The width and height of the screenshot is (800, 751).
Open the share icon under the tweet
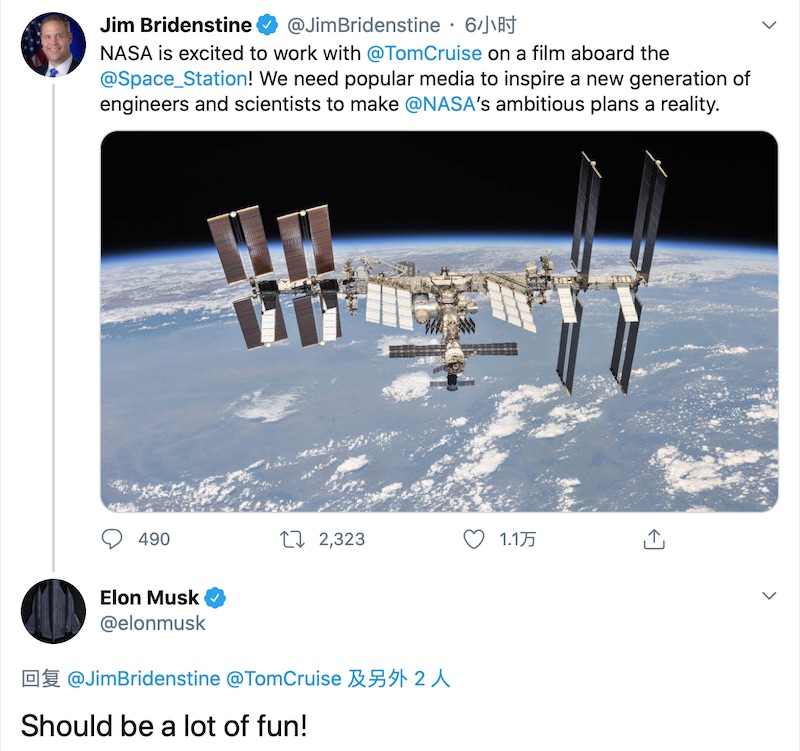653,539
